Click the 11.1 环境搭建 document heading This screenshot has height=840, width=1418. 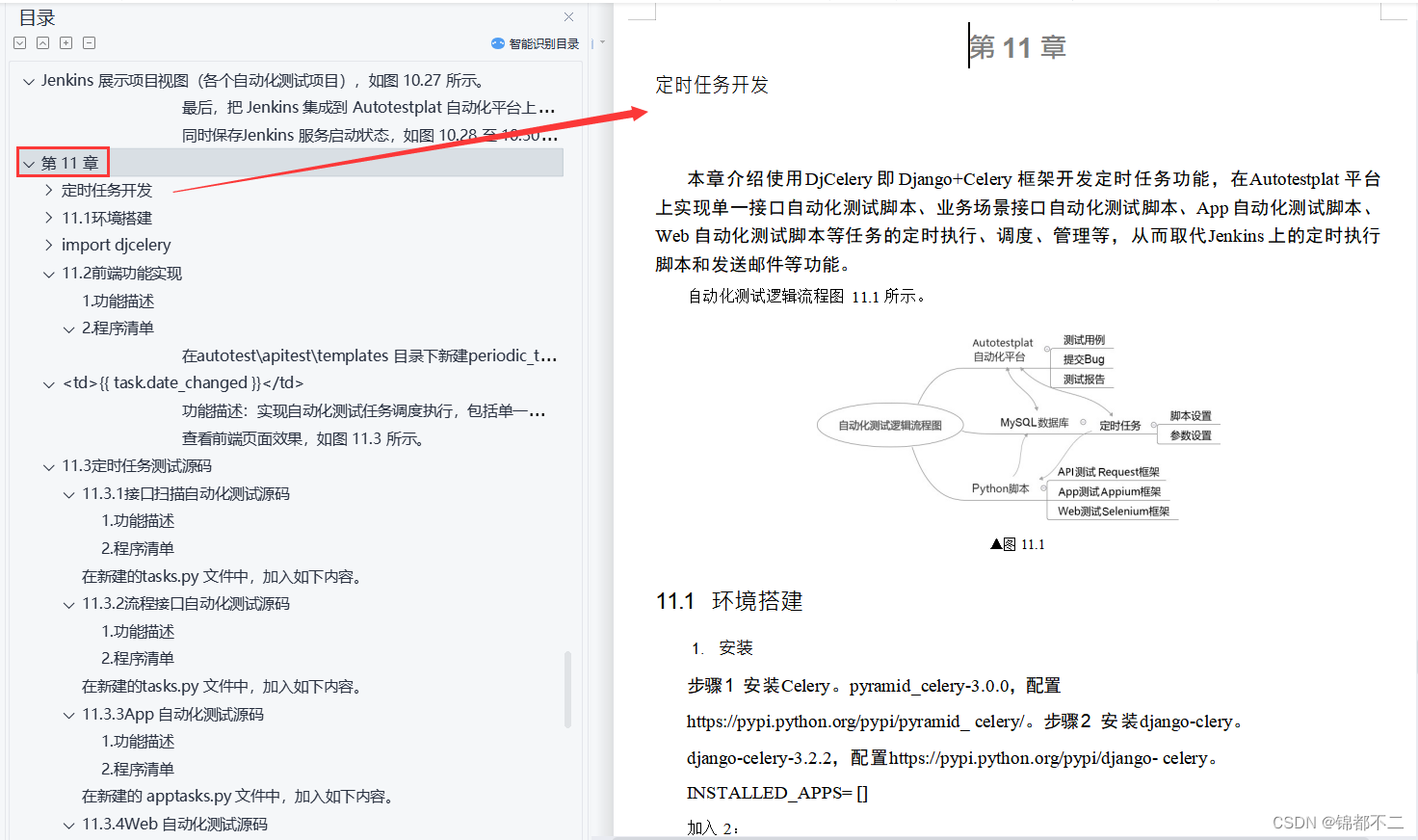click(x=729, y=601)
